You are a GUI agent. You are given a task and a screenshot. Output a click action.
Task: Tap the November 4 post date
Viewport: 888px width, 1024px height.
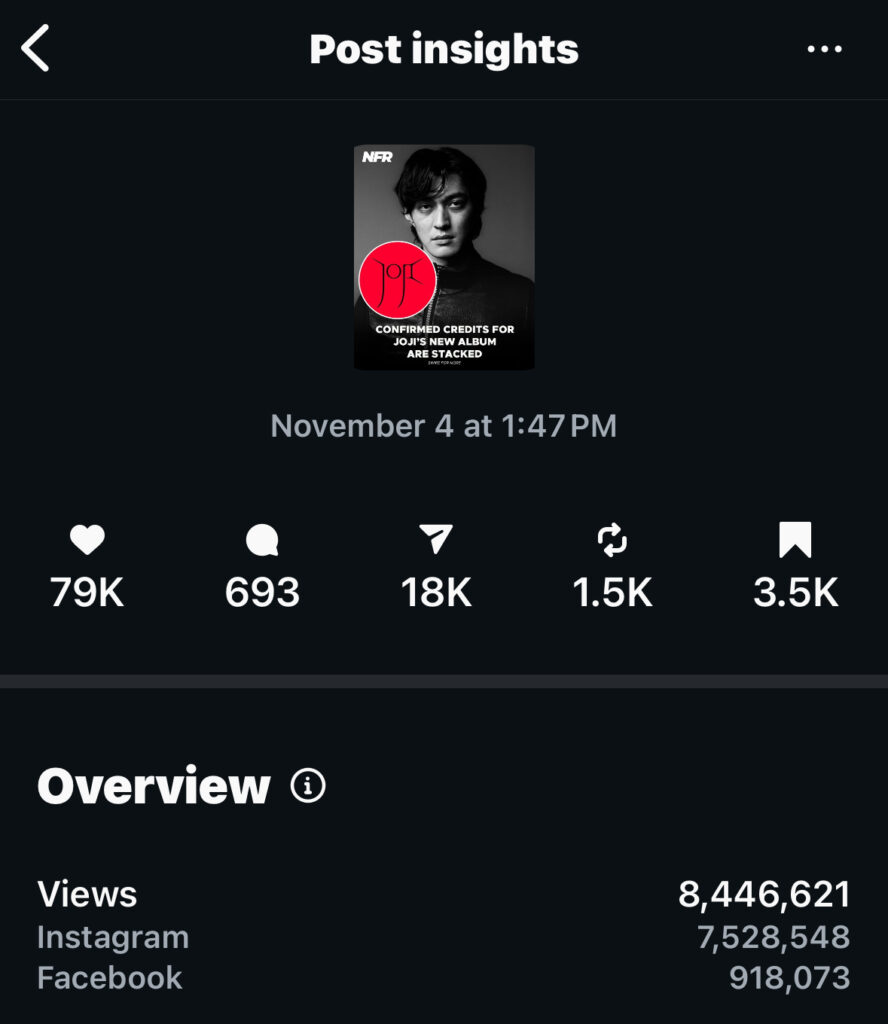point(444,426)
